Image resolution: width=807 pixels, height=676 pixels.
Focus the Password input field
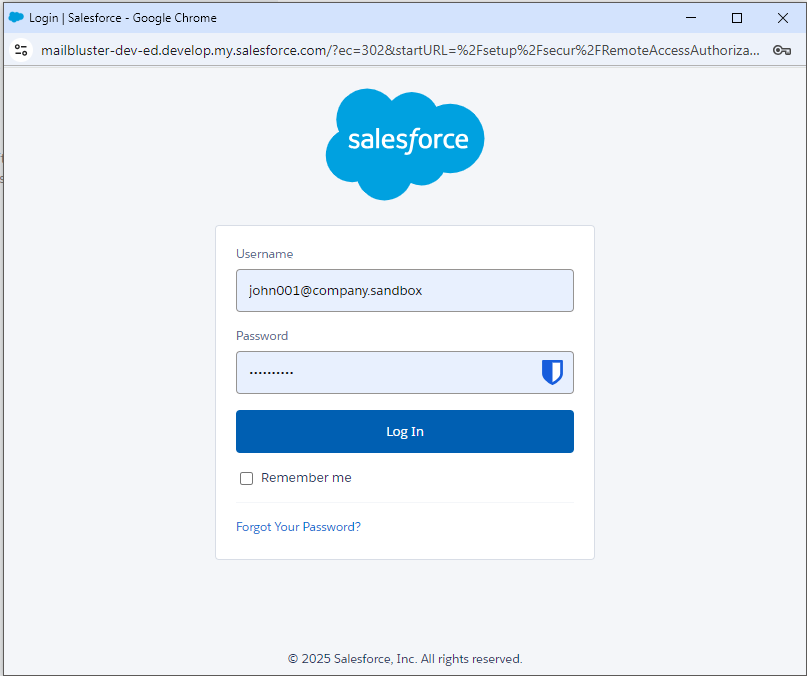pos(385,373)
